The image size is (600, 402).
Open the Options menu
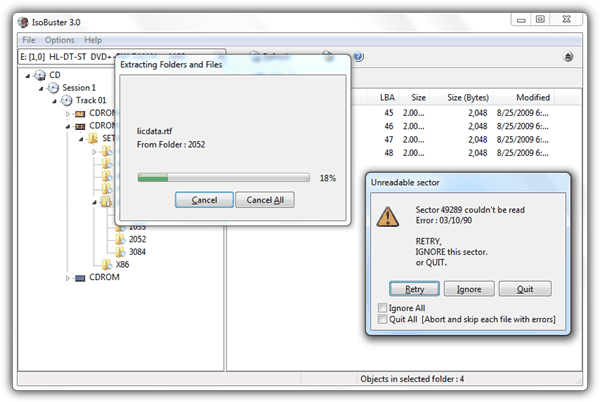pos(60,40)
